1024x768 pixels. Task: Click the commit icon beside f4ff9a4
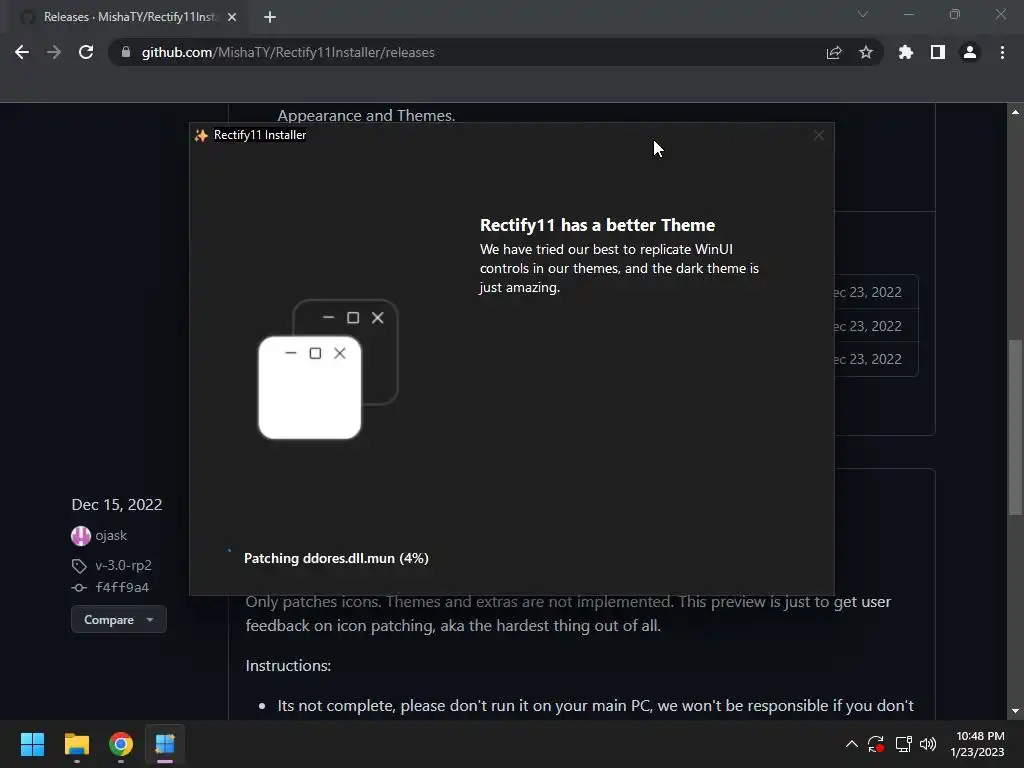tap(79, 588)
